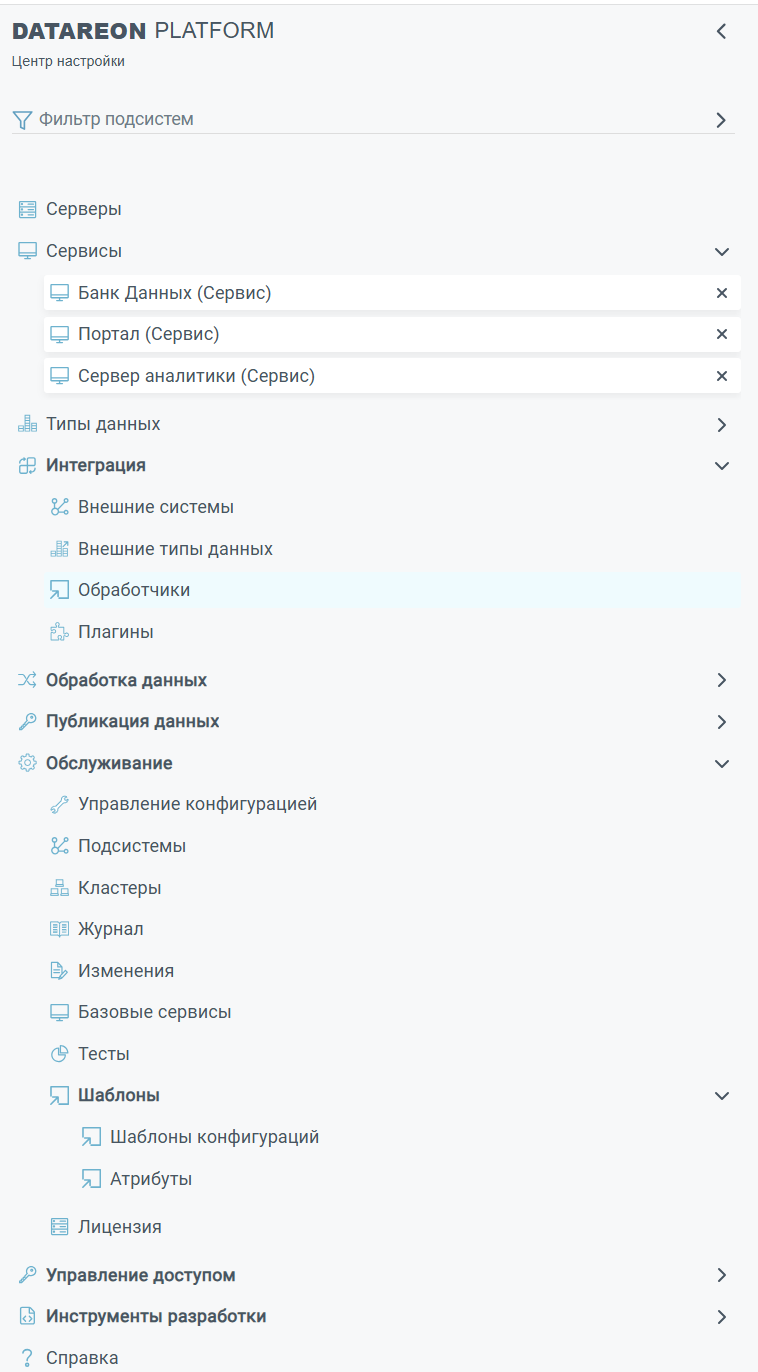758x1372 pixels.
Task: Open Управление конфигурацией
Action: (x=197, y=803)
